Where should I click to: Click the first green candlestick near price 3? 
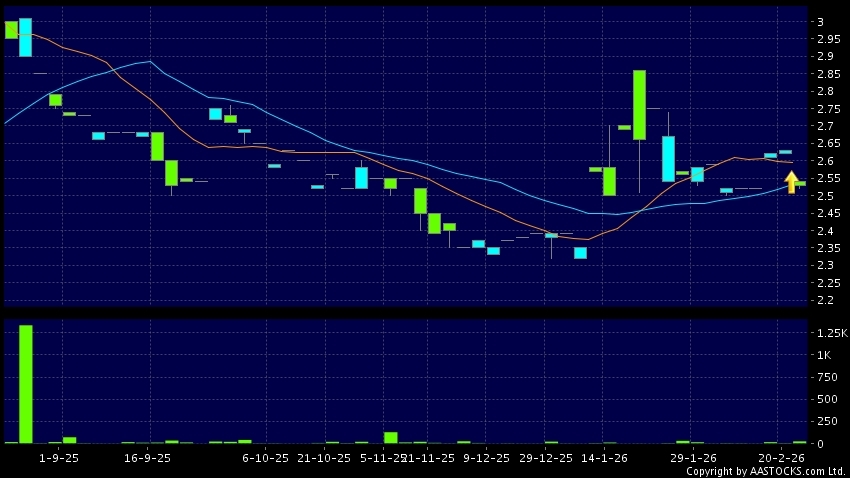(x=11, y=30)
